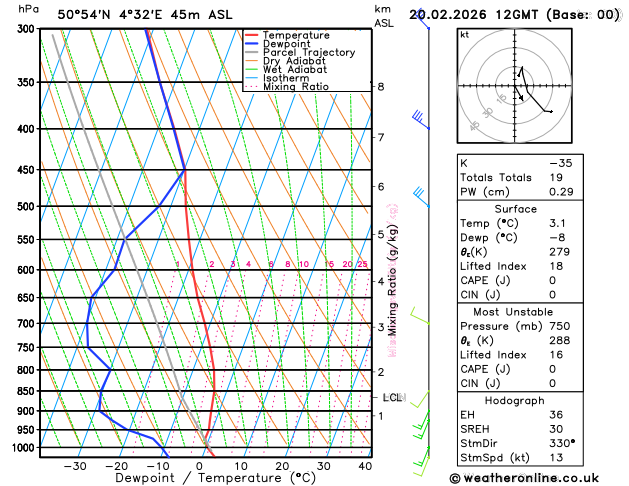The height and width of the screenshot is (486, 629).
Task: Click the 750 hPa pressure axis label
Action: coord(28,348)
